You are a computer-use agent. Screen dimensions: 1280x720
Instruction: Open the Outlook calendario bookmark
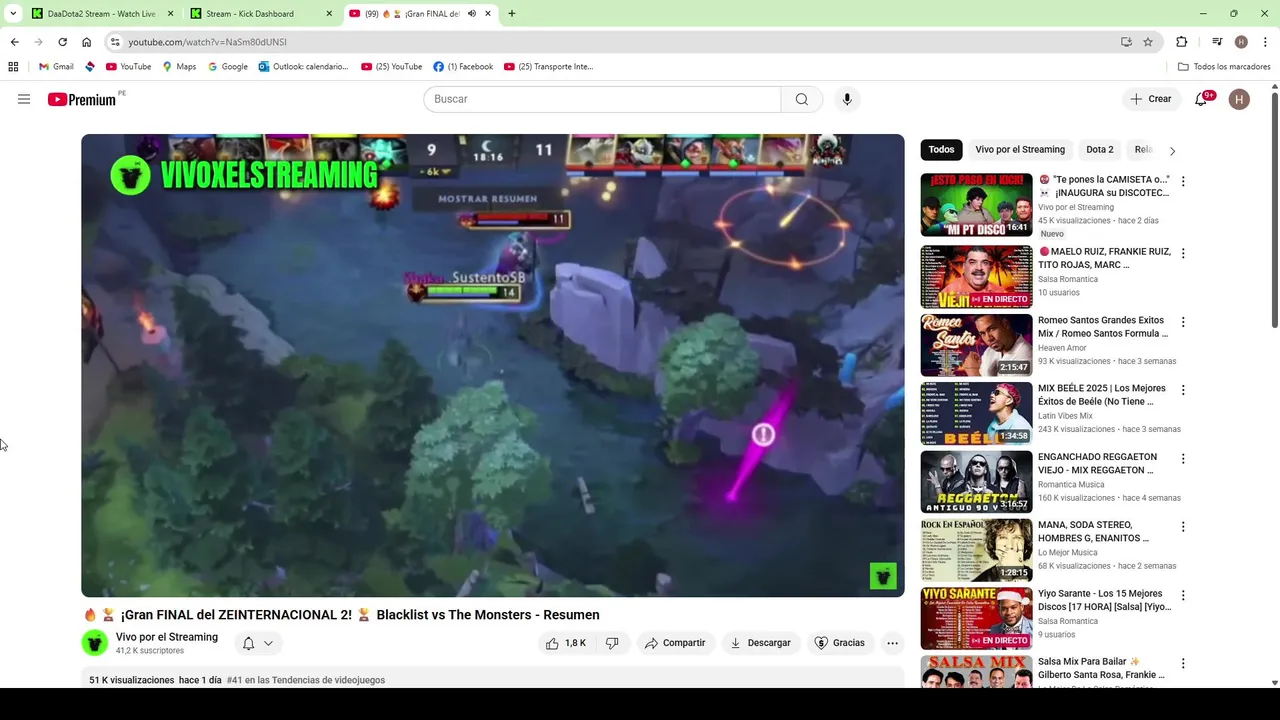303,67
